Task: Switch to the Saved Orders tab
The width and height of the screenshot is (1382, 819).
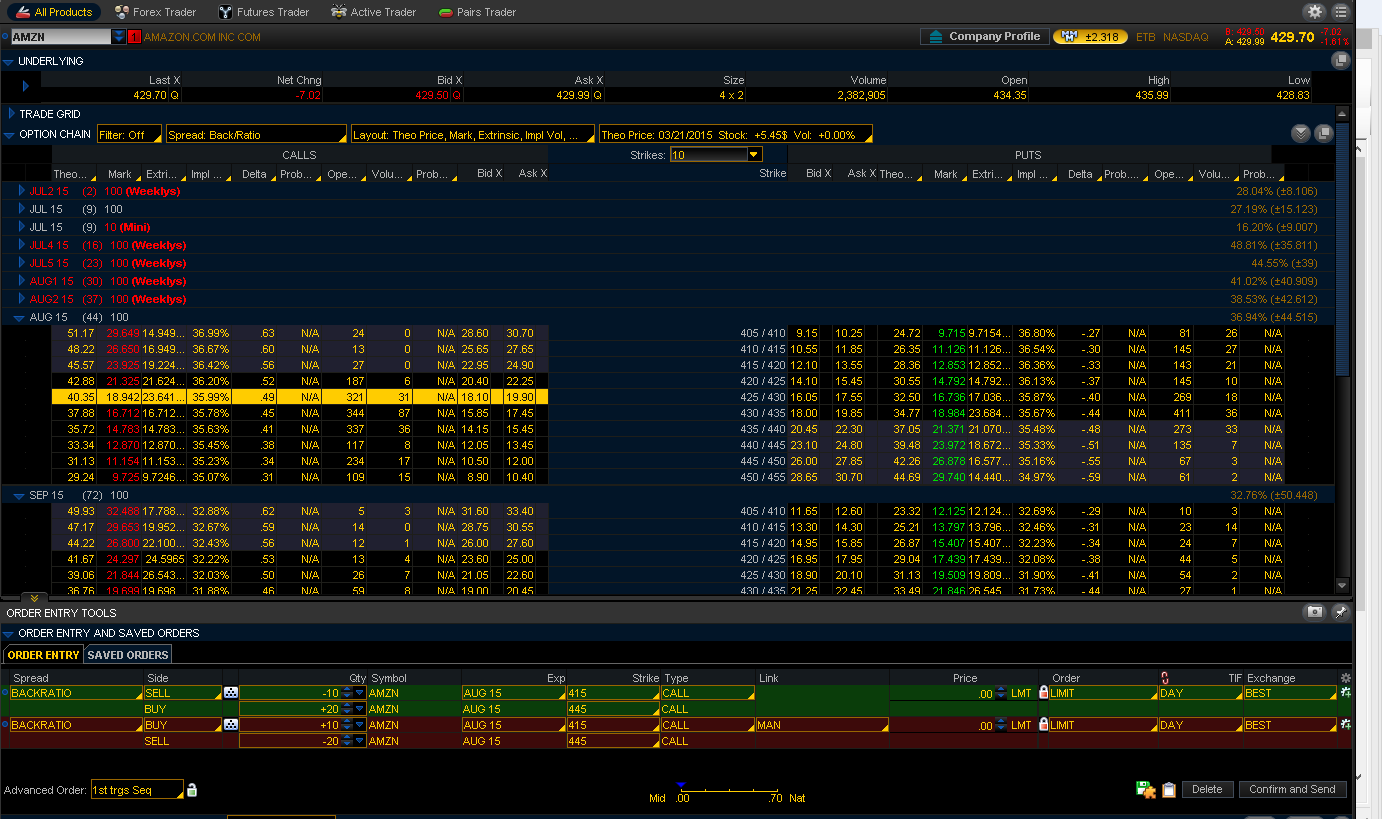Action: click(128, 655)
